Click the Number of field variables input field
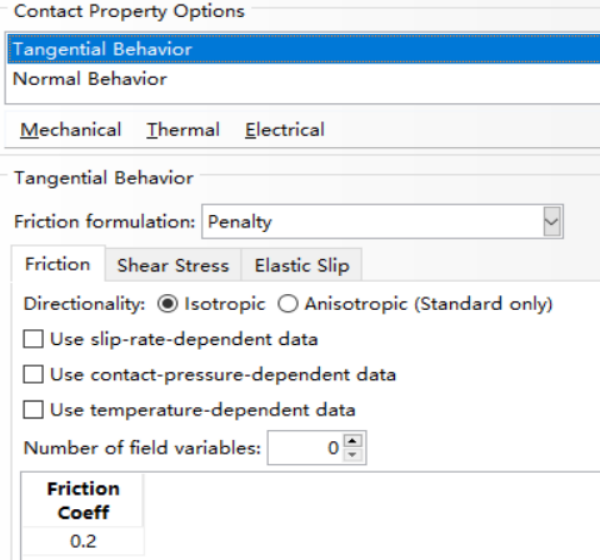The height and width of the screenshot is (560, 600). (306, 448)
